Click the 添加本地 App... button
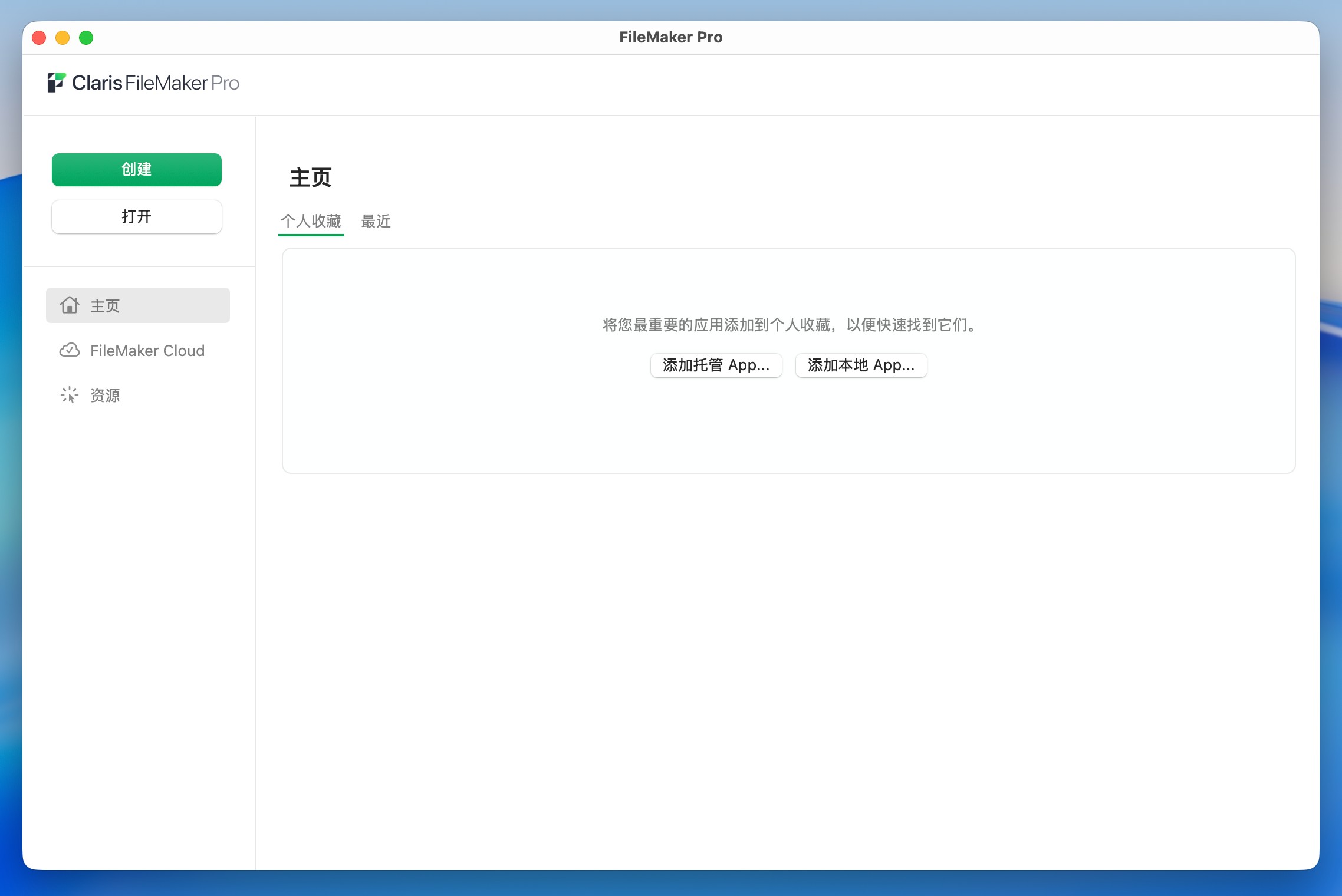This screenshot has width=1342, height=896. point(861,365)
